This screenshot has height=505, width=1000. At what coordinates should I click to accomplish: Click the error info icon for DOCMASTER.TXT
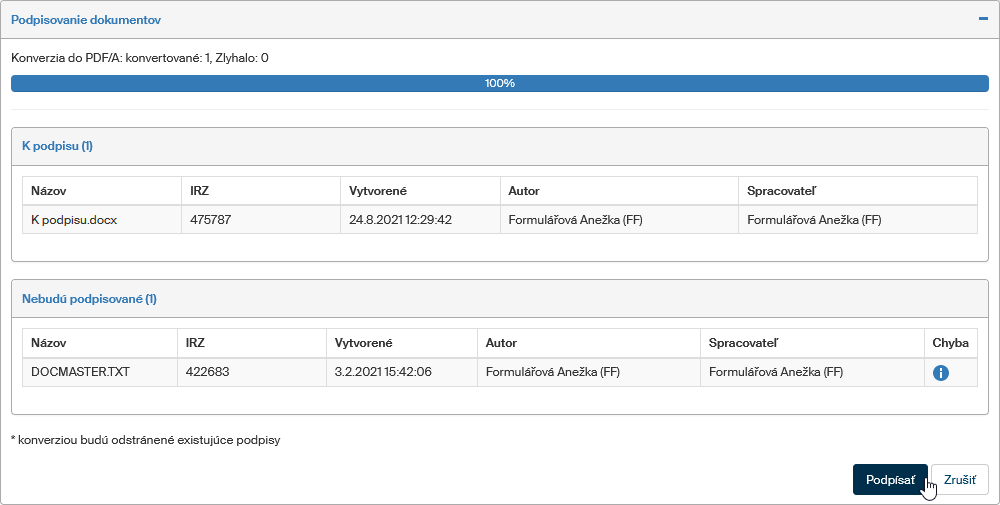[940, 373]
